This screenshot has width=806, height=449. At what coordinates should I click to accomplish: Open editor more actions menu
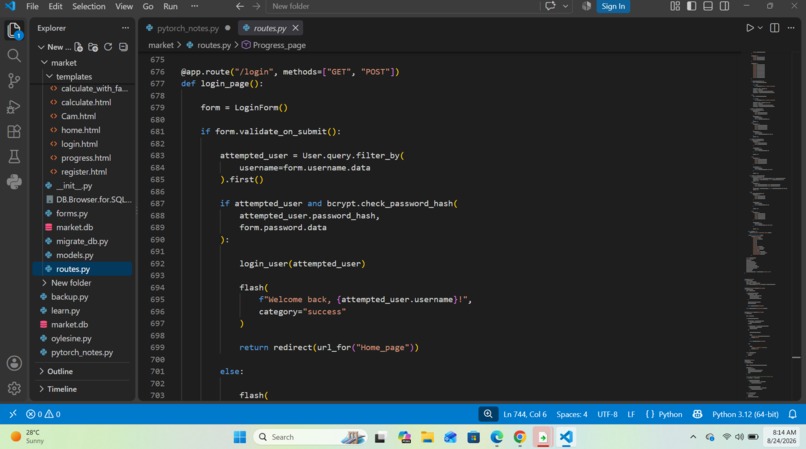tap(791, 28)
